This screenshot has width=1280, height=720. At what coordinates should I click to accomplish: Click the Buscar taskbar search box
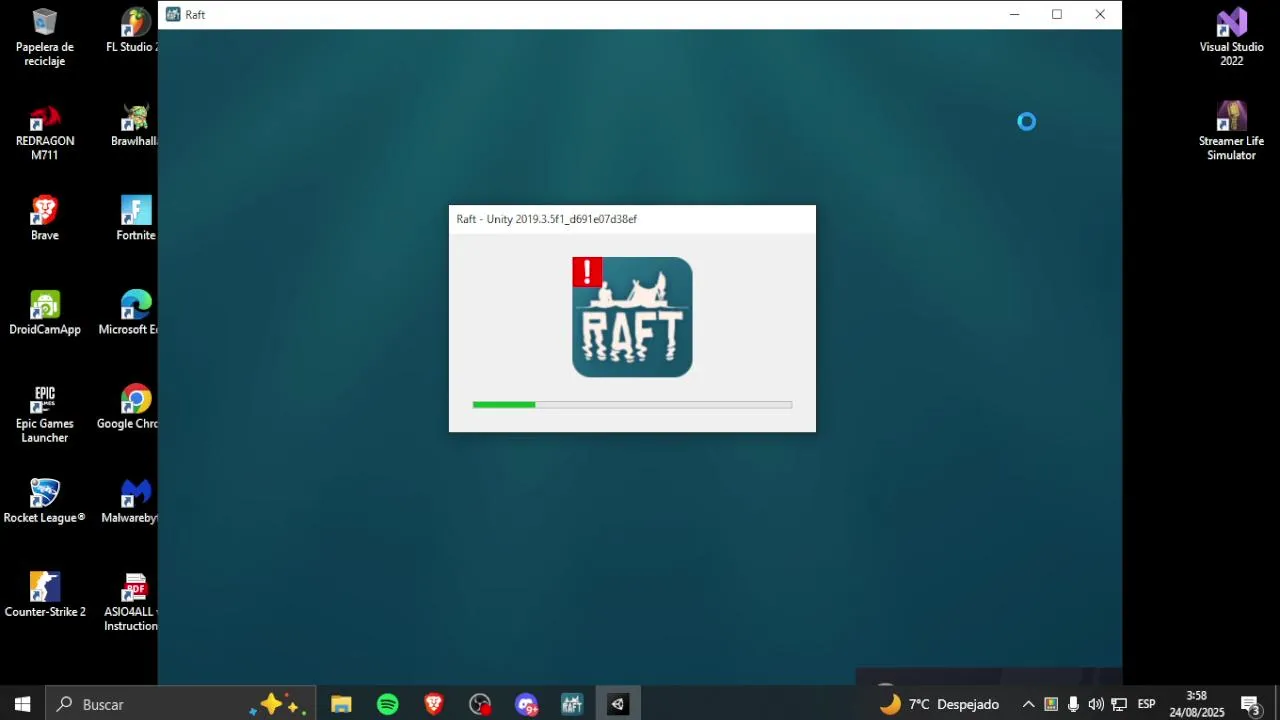pyautogui.click(x=182, y=704)
